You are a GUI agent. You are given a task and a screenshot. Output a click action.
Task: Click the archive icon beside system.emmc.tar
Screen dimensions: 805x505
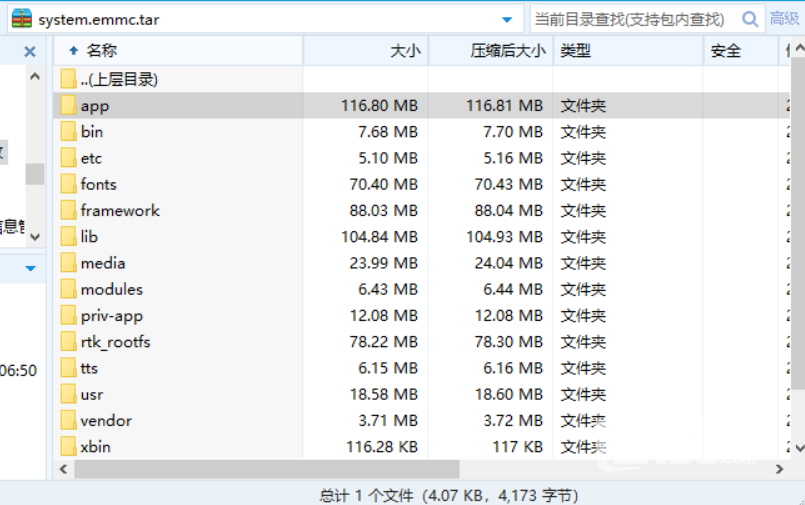click(22, 18)
